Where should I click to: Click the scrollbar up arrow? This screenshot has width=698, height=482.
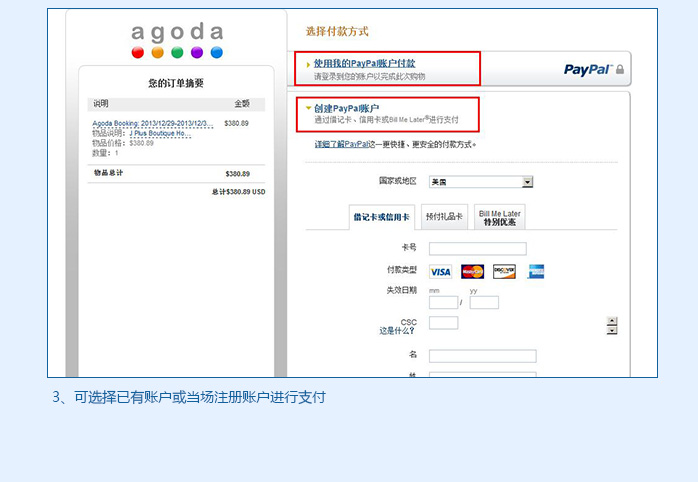click(612, 321)
